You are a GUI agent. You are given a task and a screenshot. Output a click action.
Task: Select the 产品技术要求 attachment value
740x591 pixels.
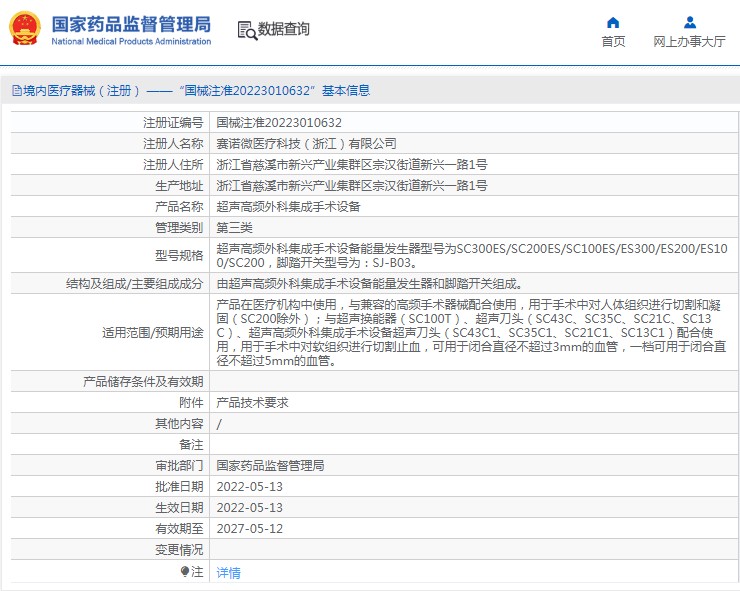tap(252, 403)
